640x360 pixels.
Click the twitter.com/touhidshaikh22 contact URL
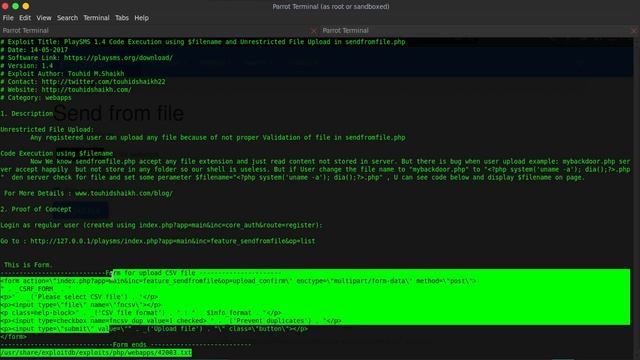coord(103,82)
